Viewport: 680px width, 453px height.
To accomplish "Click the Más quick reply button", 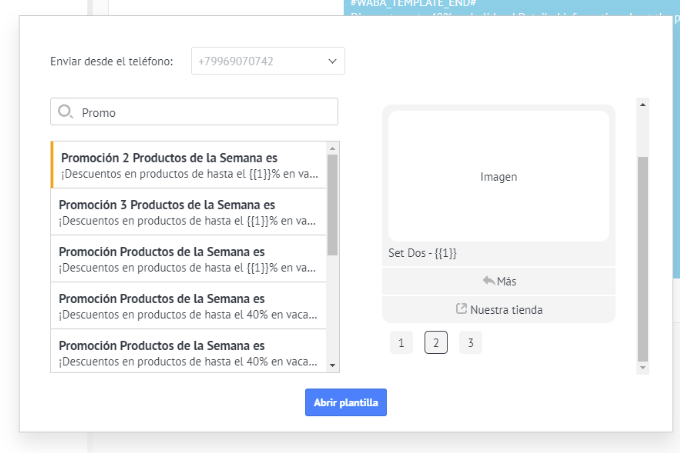I will pyautogui.click(x=499, y=281).
